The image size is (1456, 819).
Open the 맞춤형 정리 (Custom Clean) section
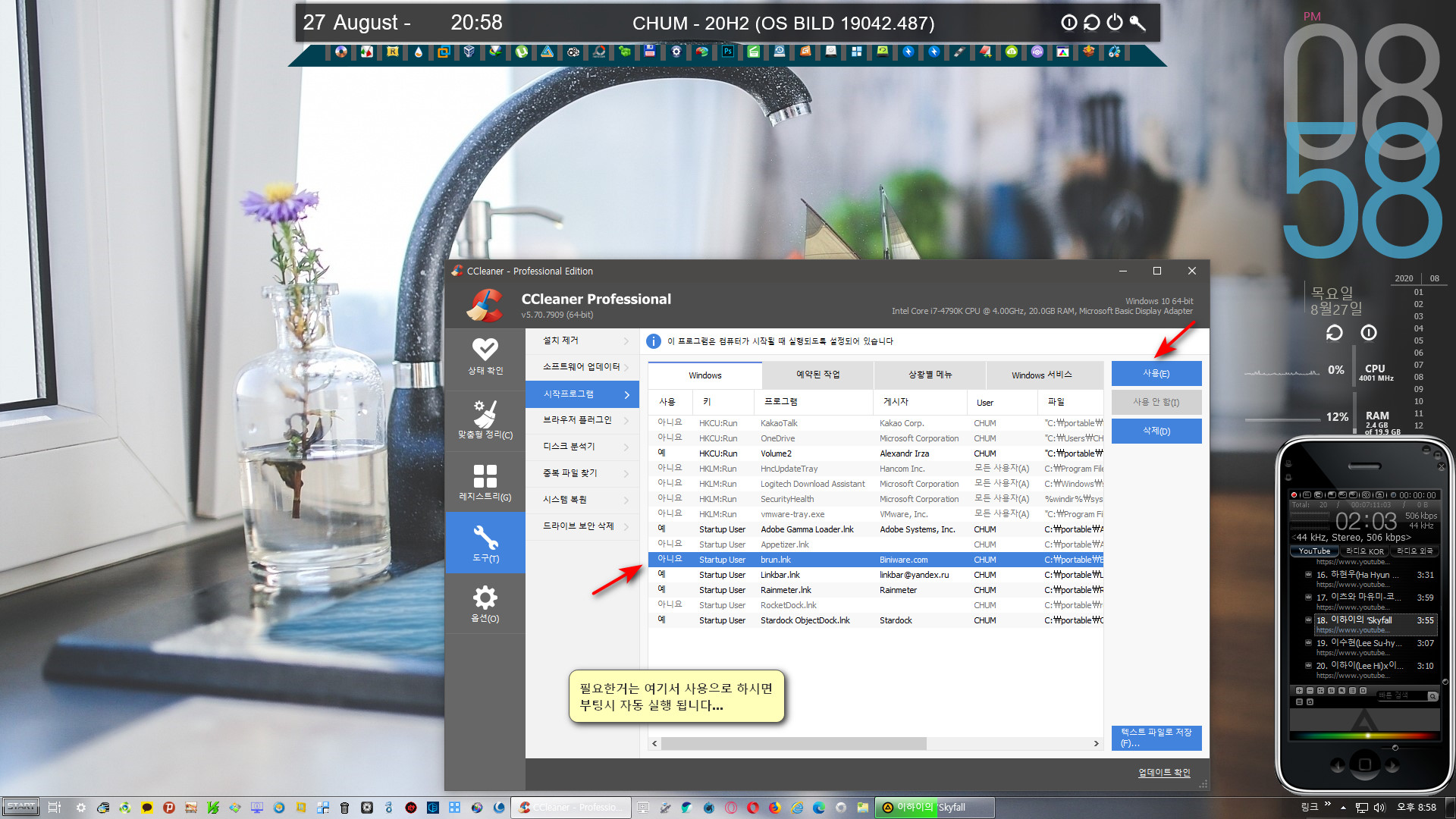tap(485, 421)
